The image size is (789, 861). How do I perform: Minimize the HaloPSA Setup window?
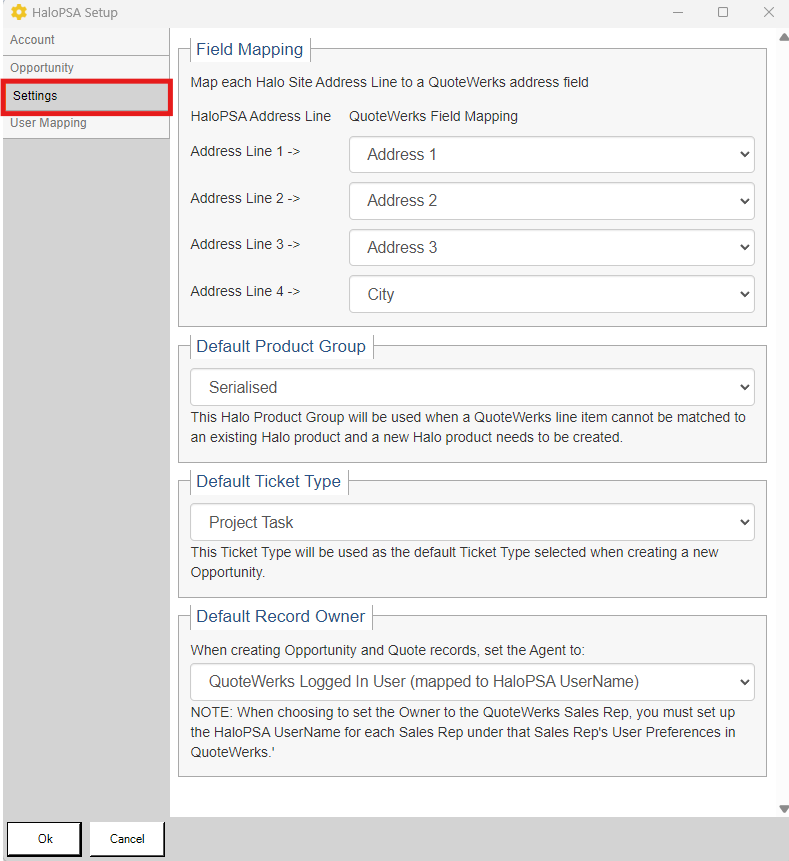(678, 12)
